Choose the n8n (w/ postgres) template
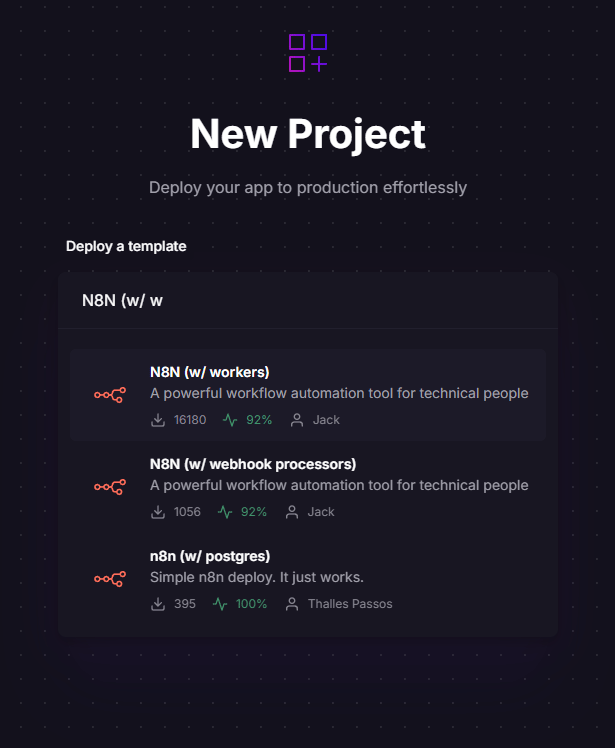The height and width of the screenshot is (748, 615). click(x=308, y=580)
